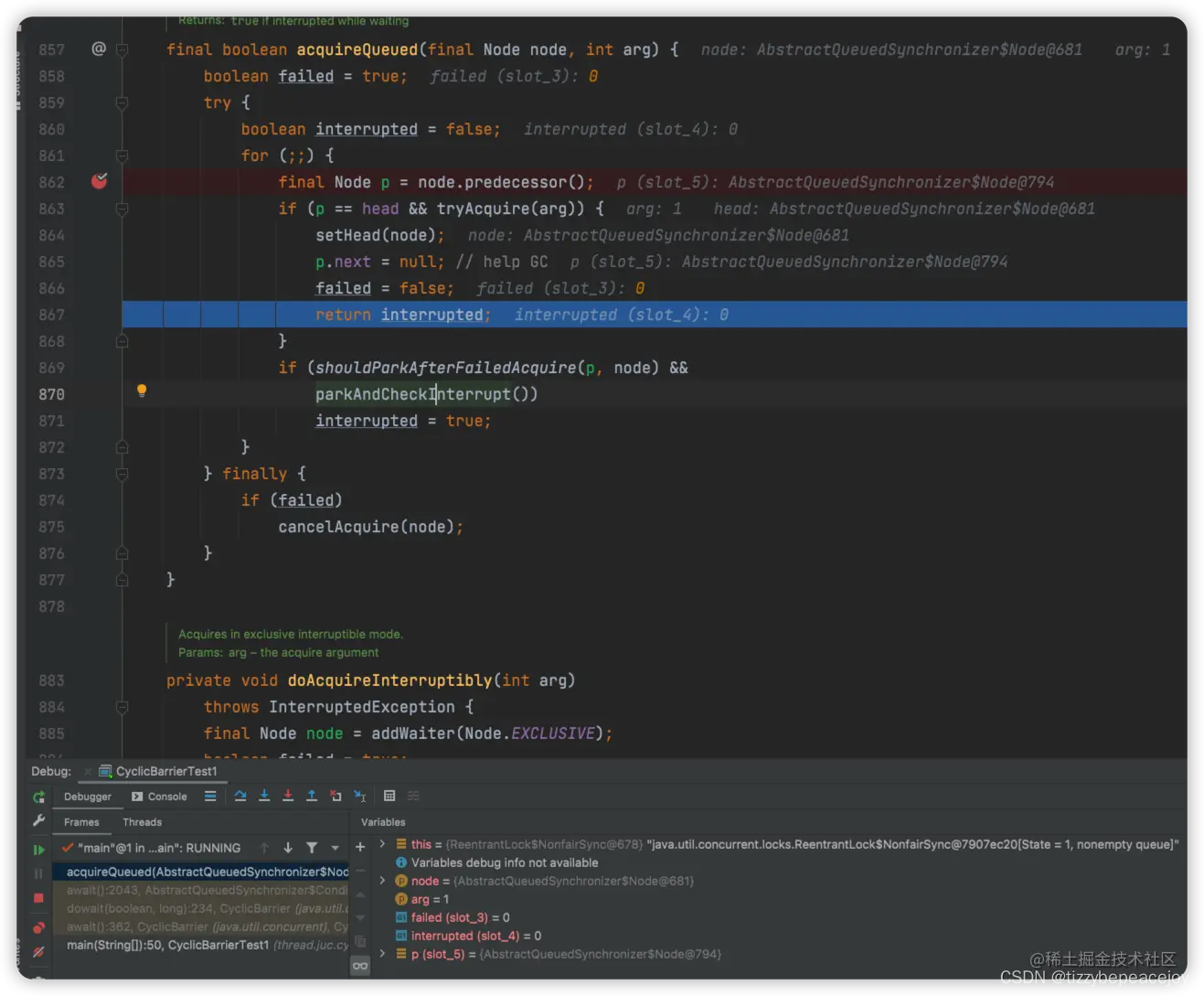Expand the 'p (slot_5)' variable node
This screenshot has width=1204, height=996.
pos(382,954)
